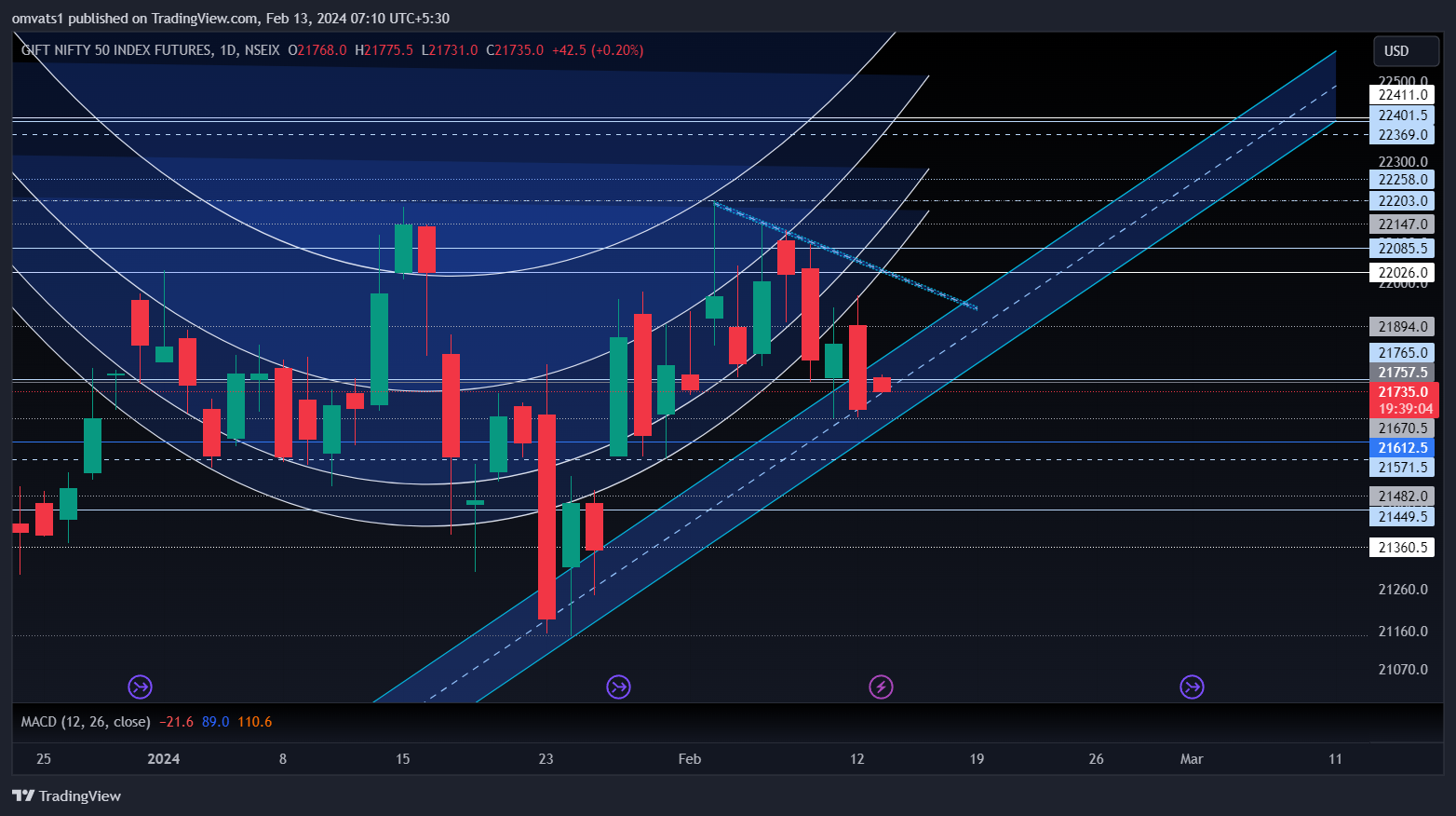Click the 19 date on time axis

pos(977,759)
